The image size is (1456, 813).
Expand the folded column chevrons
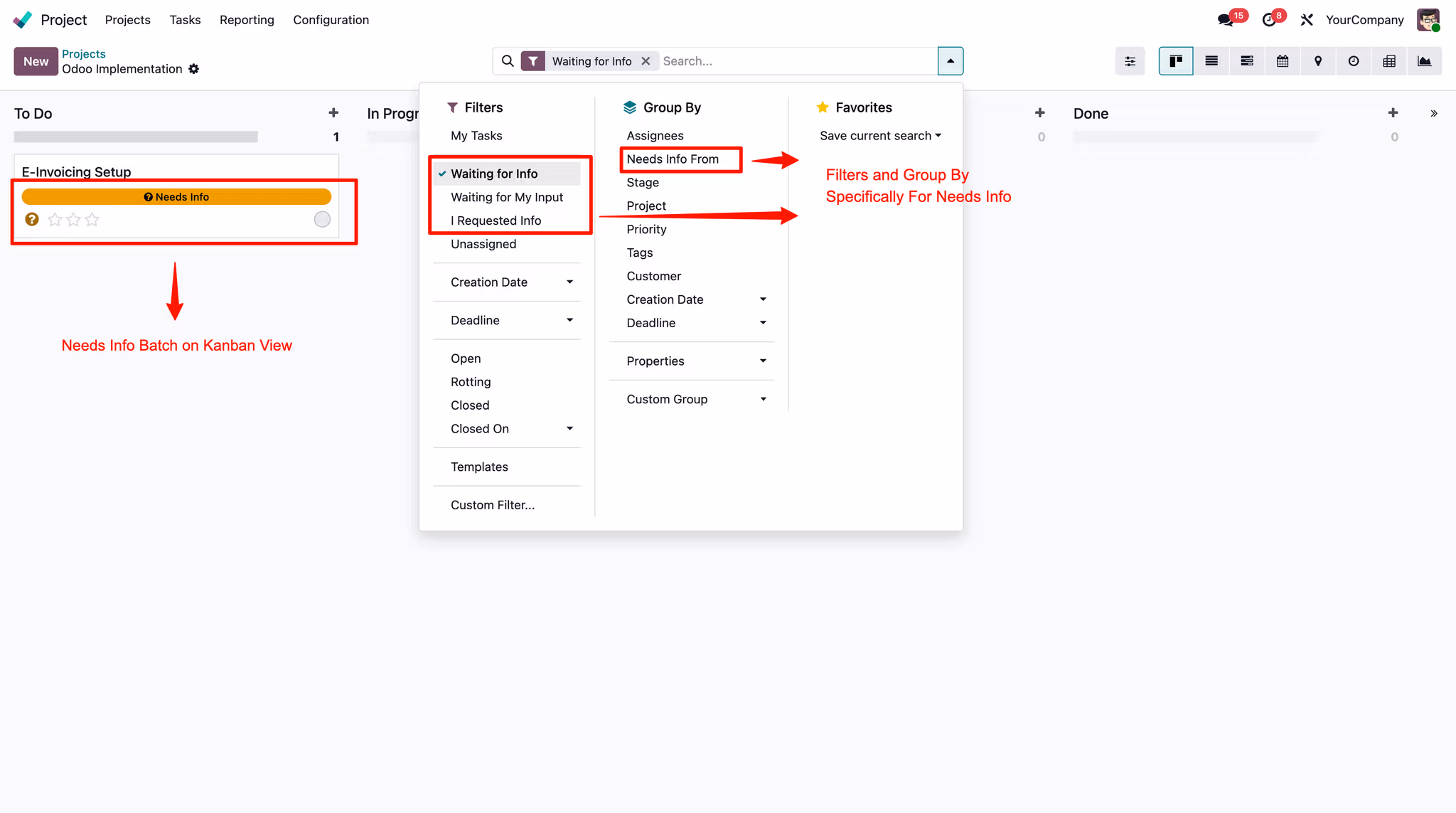(1434, 114)
